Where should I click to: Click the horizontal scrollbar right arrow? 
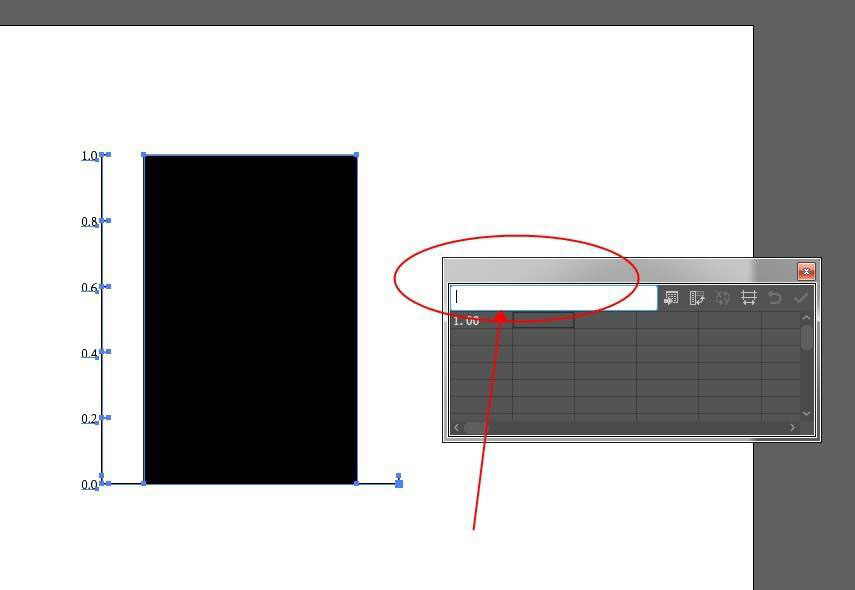[792, 428]
